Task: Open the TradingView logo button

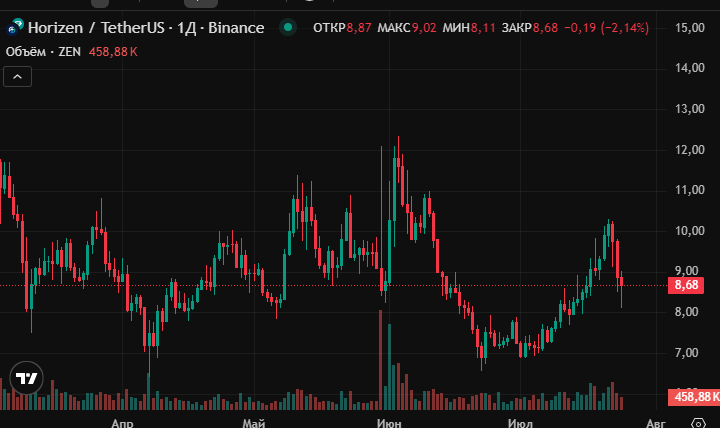Action: point(27,378)
